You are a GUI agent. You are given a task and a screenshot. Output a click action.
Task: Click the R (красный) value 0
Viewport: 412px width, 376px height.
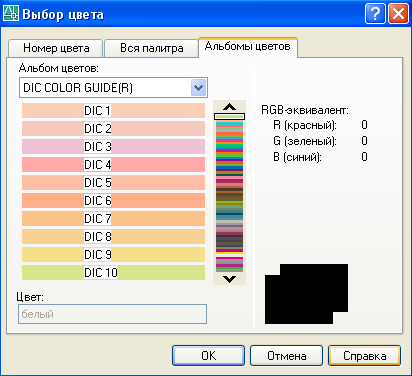[x=364, y=125]
